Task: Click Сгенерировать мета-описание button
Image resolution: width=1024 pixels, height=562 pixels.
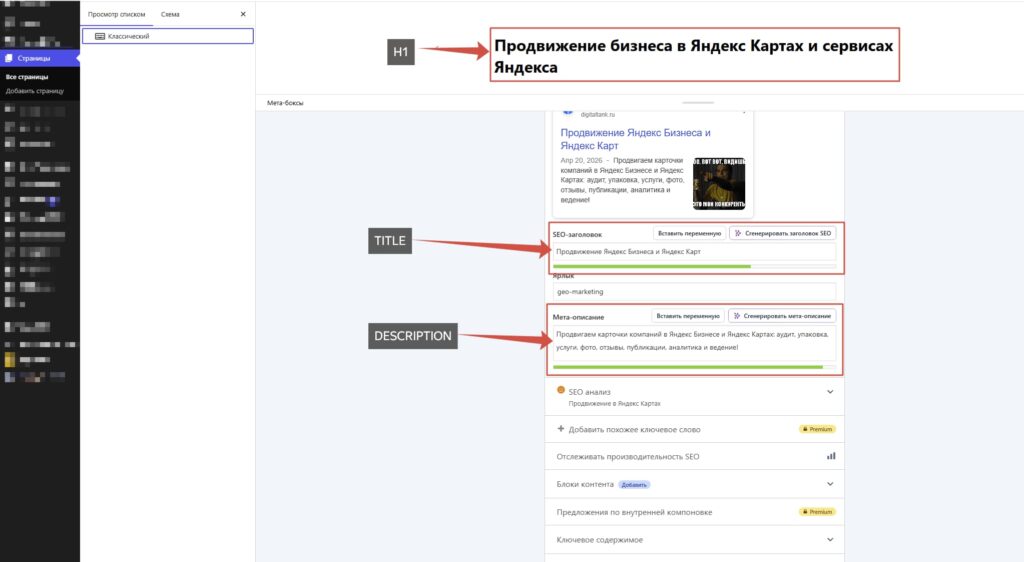Action: (x=782, y=316)
